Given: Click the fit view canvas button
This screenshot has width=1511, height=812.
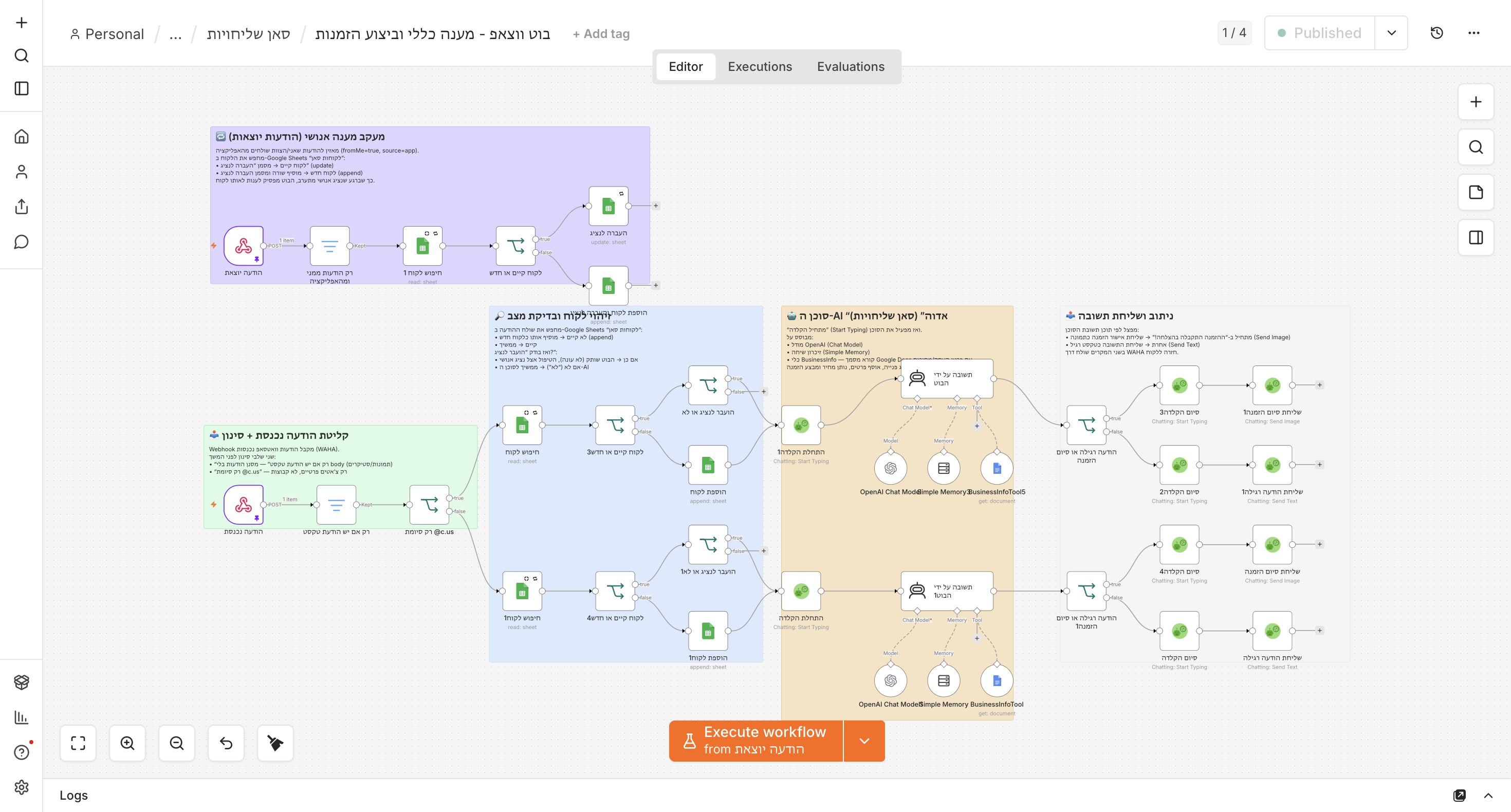Looking at the screenshot, I should tap(78, 743).
